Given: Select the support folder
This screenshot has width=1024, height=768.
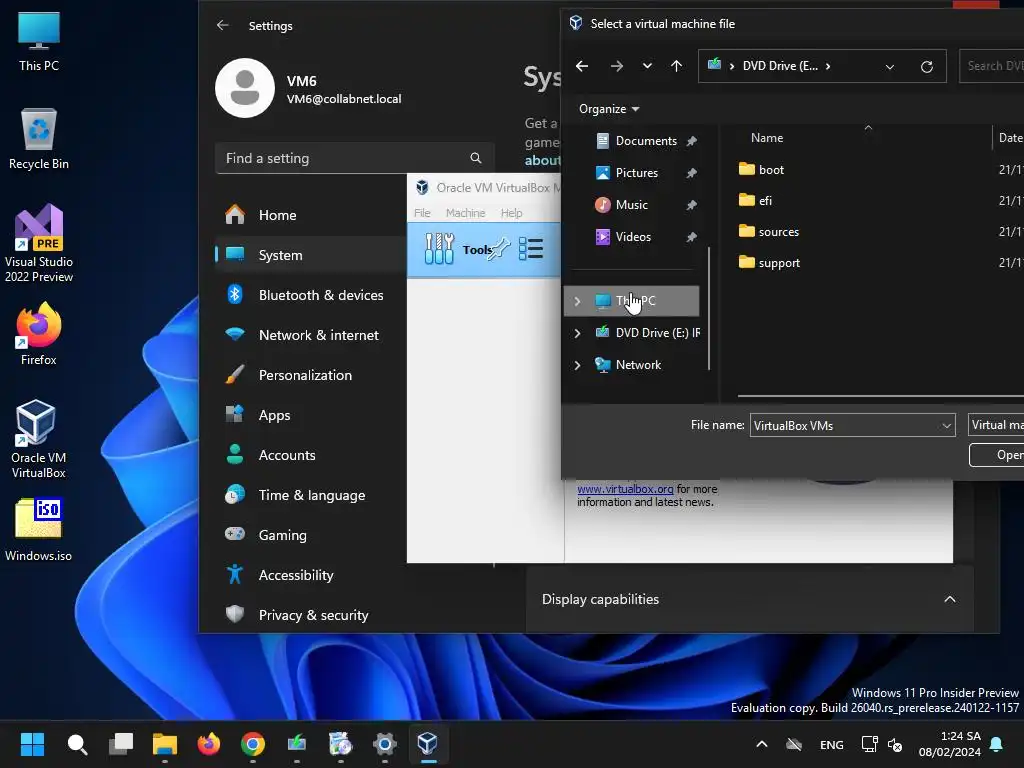Looking at the screenshot, I should pos(769,263).
